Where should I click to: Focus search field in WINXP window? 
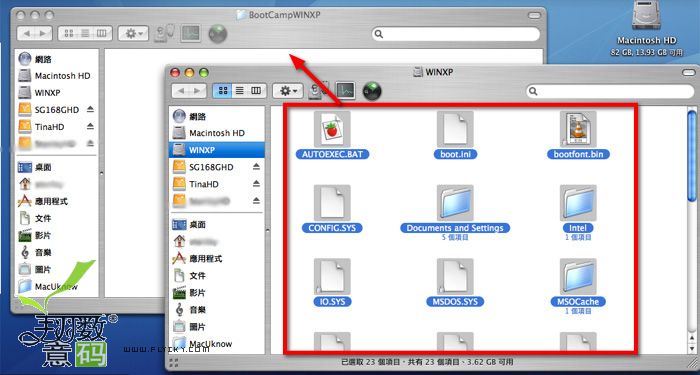pyautogui.click(x=611, y=92)
